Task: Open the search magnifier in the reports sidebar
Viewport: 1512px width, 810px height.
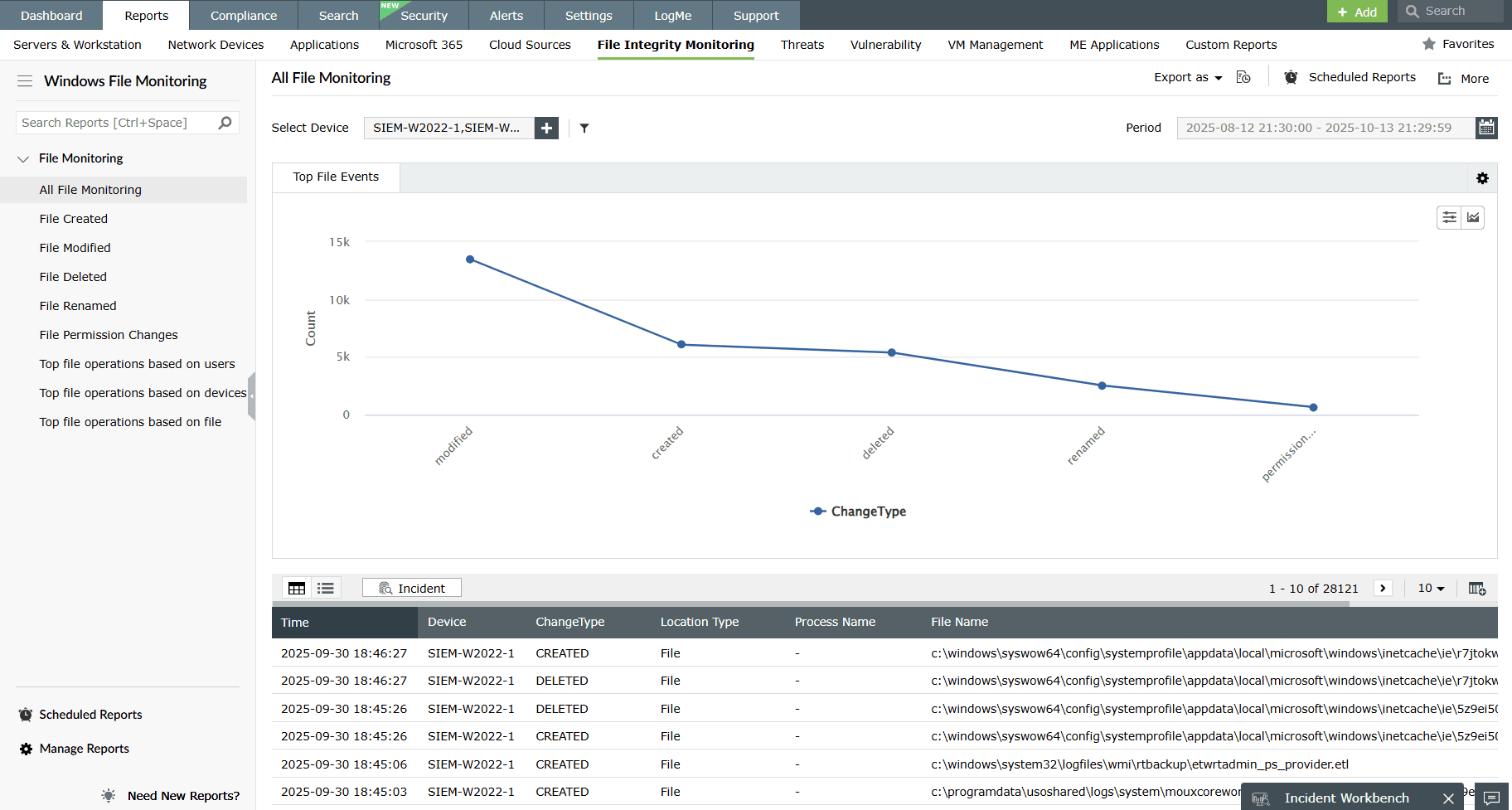Action: pyautogui.click(x=225, y=122)
